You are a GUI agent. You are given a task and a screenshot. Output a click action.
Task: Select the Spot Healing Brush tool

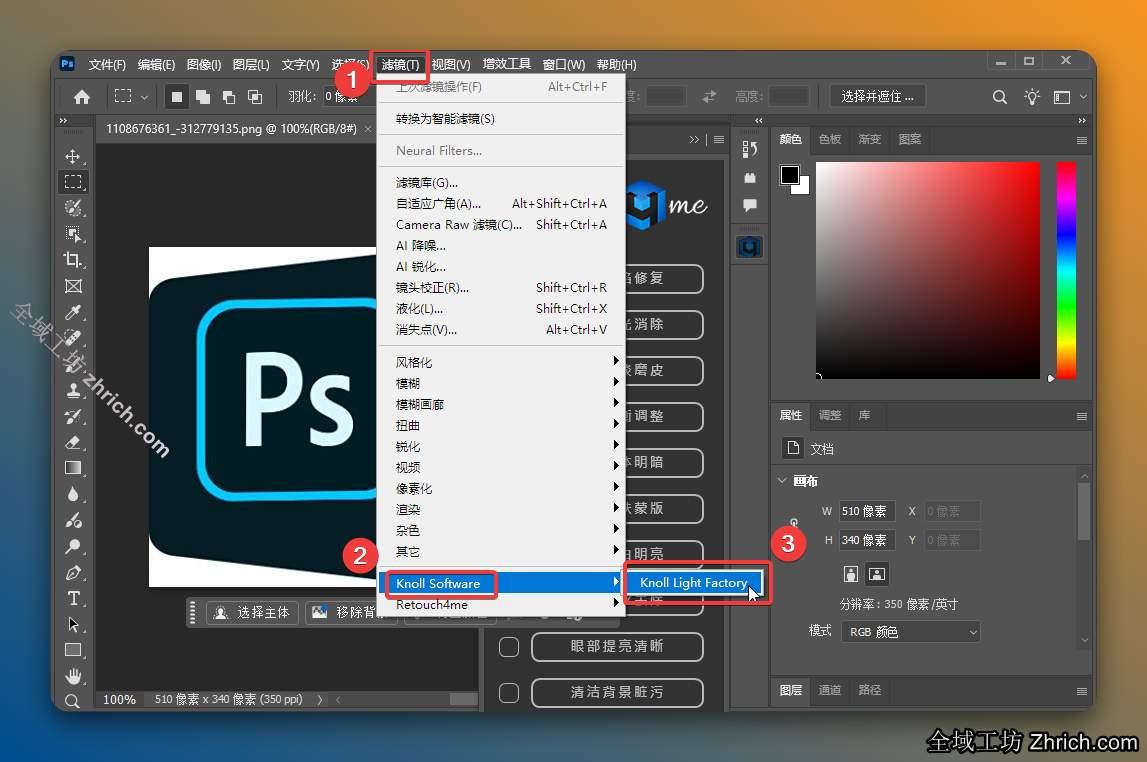[72, 338]
